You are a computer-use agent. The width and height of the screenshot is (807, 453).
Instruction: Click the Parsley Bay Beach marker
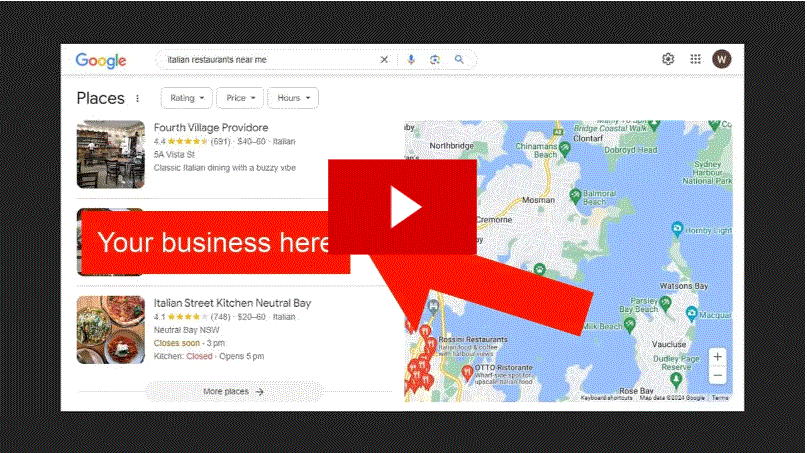pos(665,303)
